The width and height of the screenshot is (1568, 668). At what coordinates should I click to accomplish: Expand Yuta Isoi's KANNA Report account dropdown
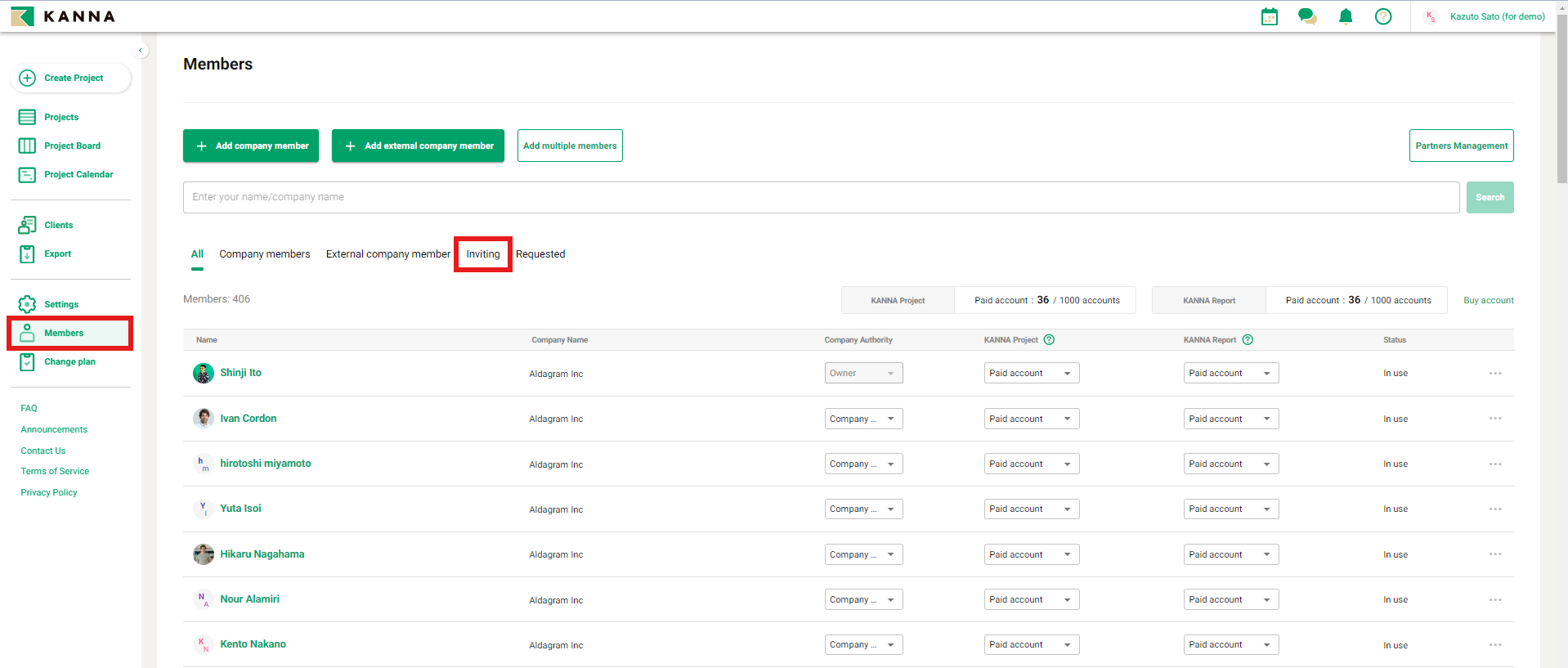(1230, 509)
